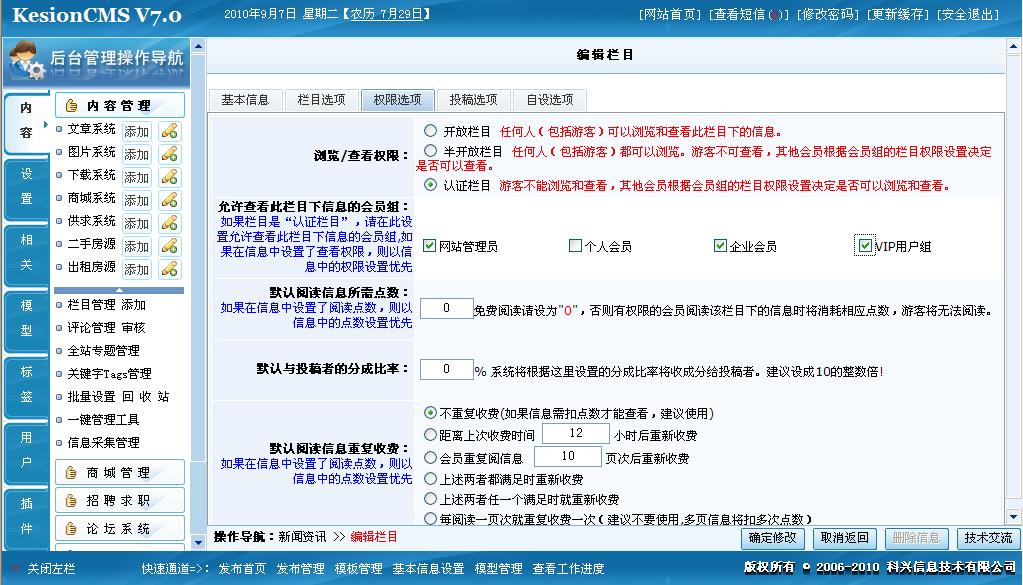Click the sidebar scrollbar down arrow
This screenshot has height=585, width=1023.
tap(198, 542)
